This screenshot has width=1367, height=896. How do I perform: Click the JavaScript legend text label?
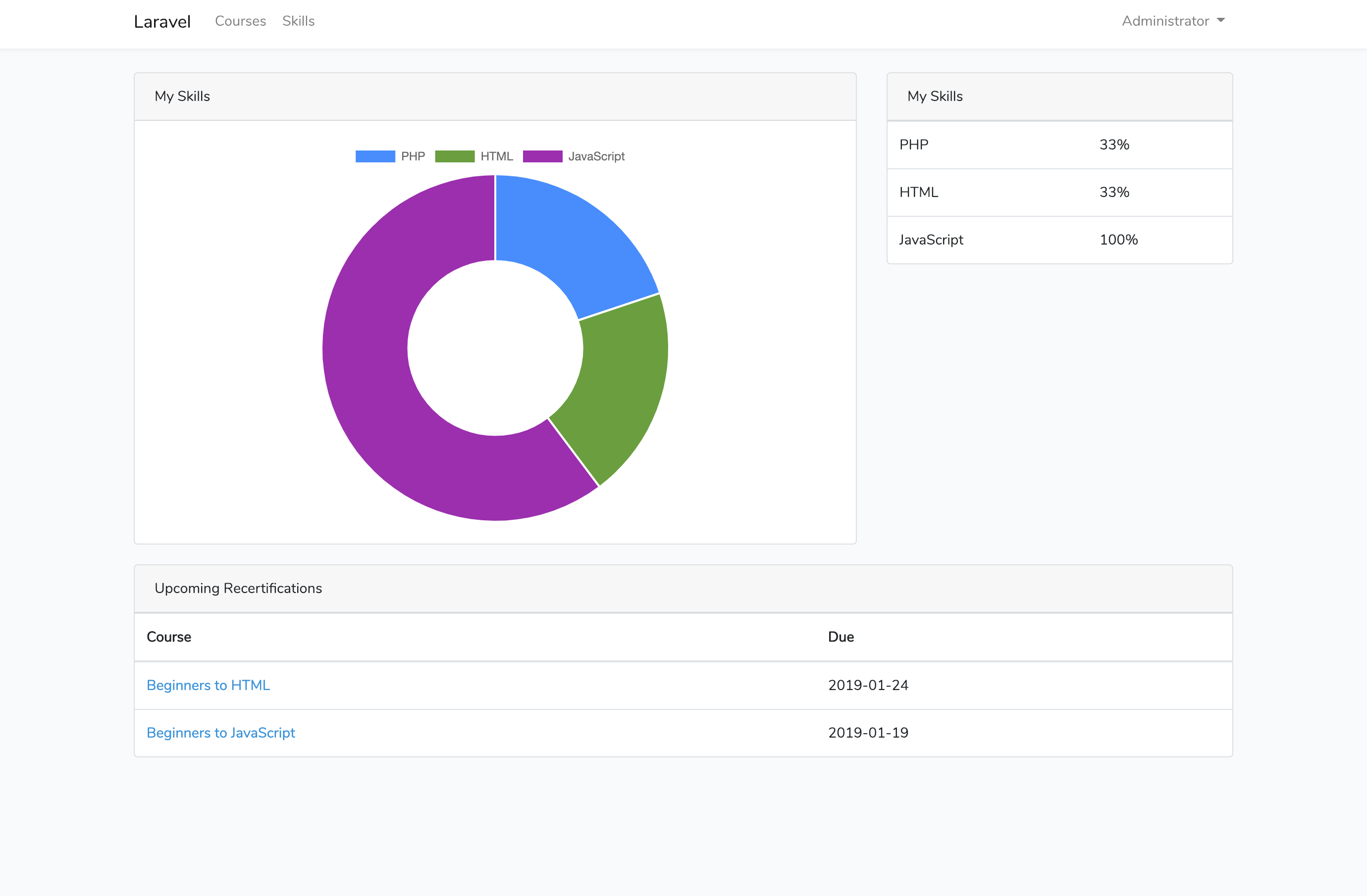[x=596, y=156]
